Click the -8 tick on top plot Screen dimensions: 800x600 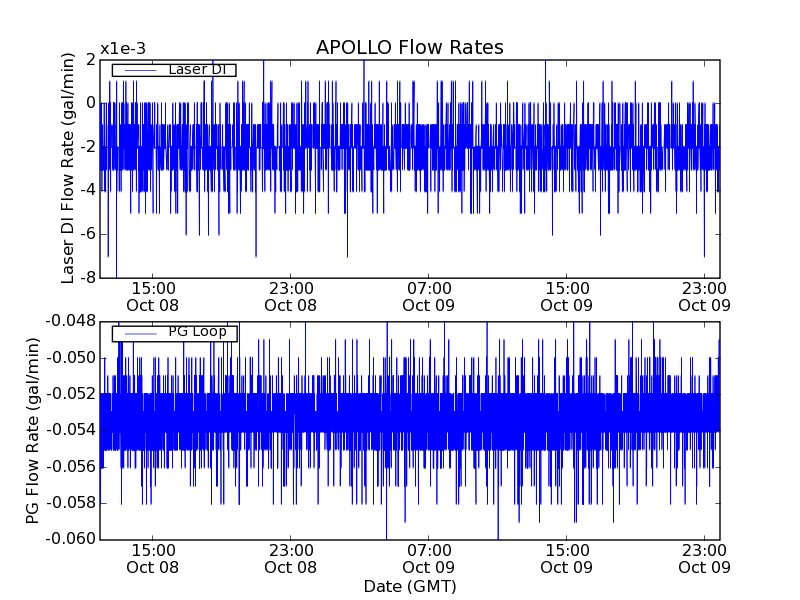(88, 278)
